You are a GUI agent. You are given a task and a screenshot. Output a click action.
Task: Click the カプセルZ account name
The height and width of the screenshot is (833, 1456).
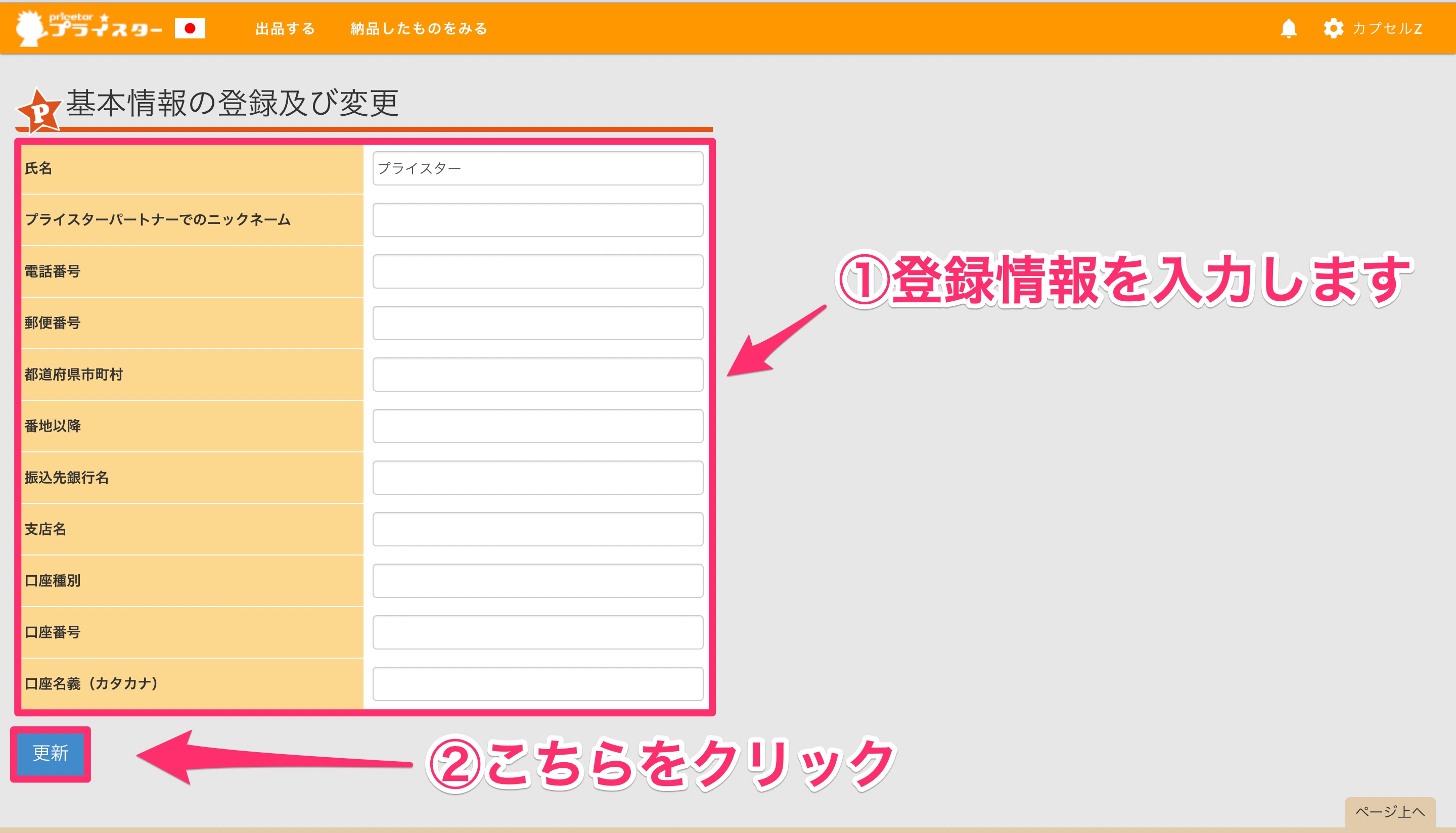1387,29
